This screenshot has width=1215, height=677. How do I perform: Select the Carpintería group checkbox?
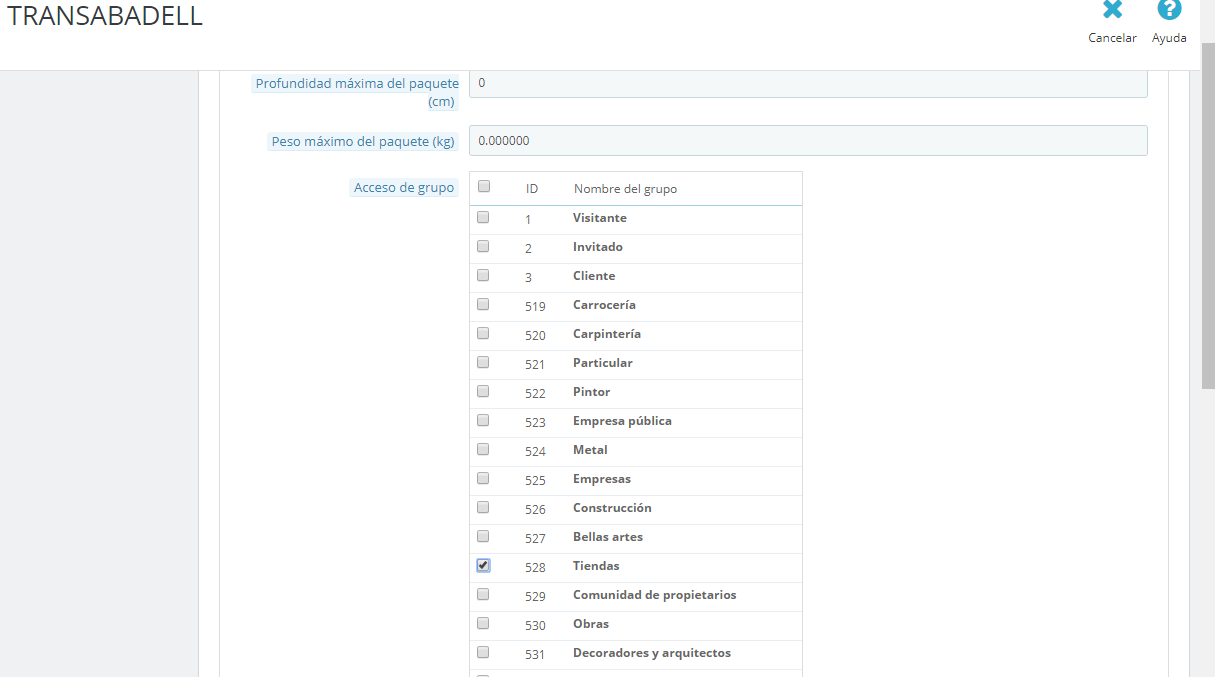[484, 333]
